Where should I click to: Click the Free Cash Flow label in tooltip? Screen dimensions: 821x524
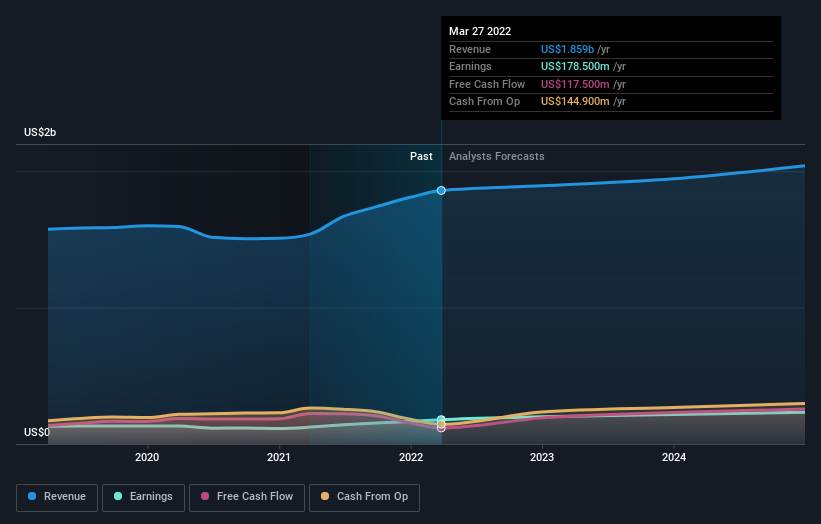click(487, 84)
